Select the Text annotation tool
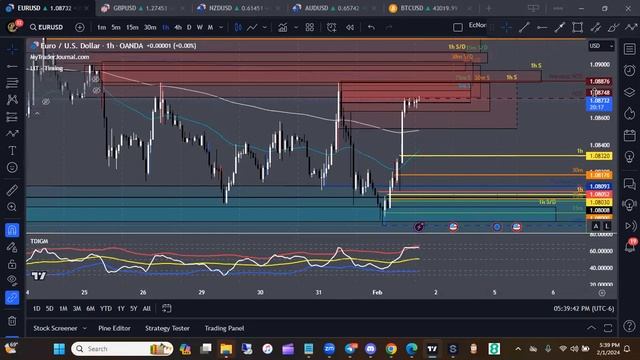Screen dimensions: 640x360 coord(12,151)
